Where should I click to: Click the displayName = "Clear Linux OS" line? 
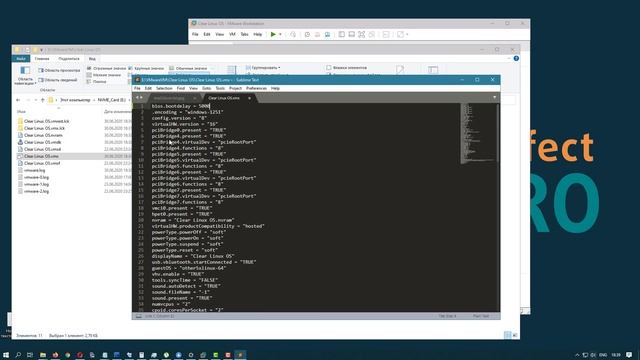[193, 256]
